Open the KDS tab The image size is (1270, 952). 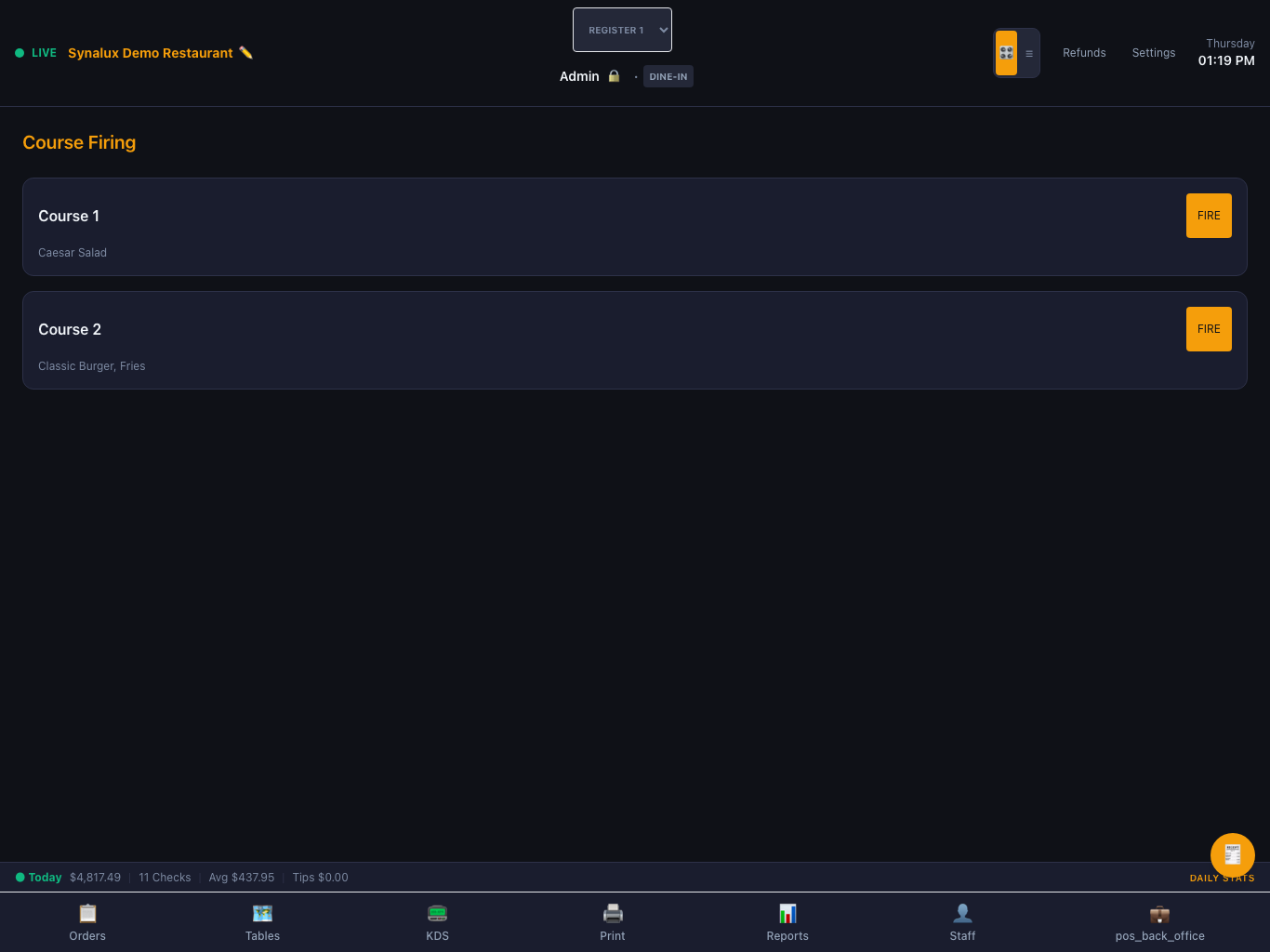pyautogui.click(x=437, y=922)
